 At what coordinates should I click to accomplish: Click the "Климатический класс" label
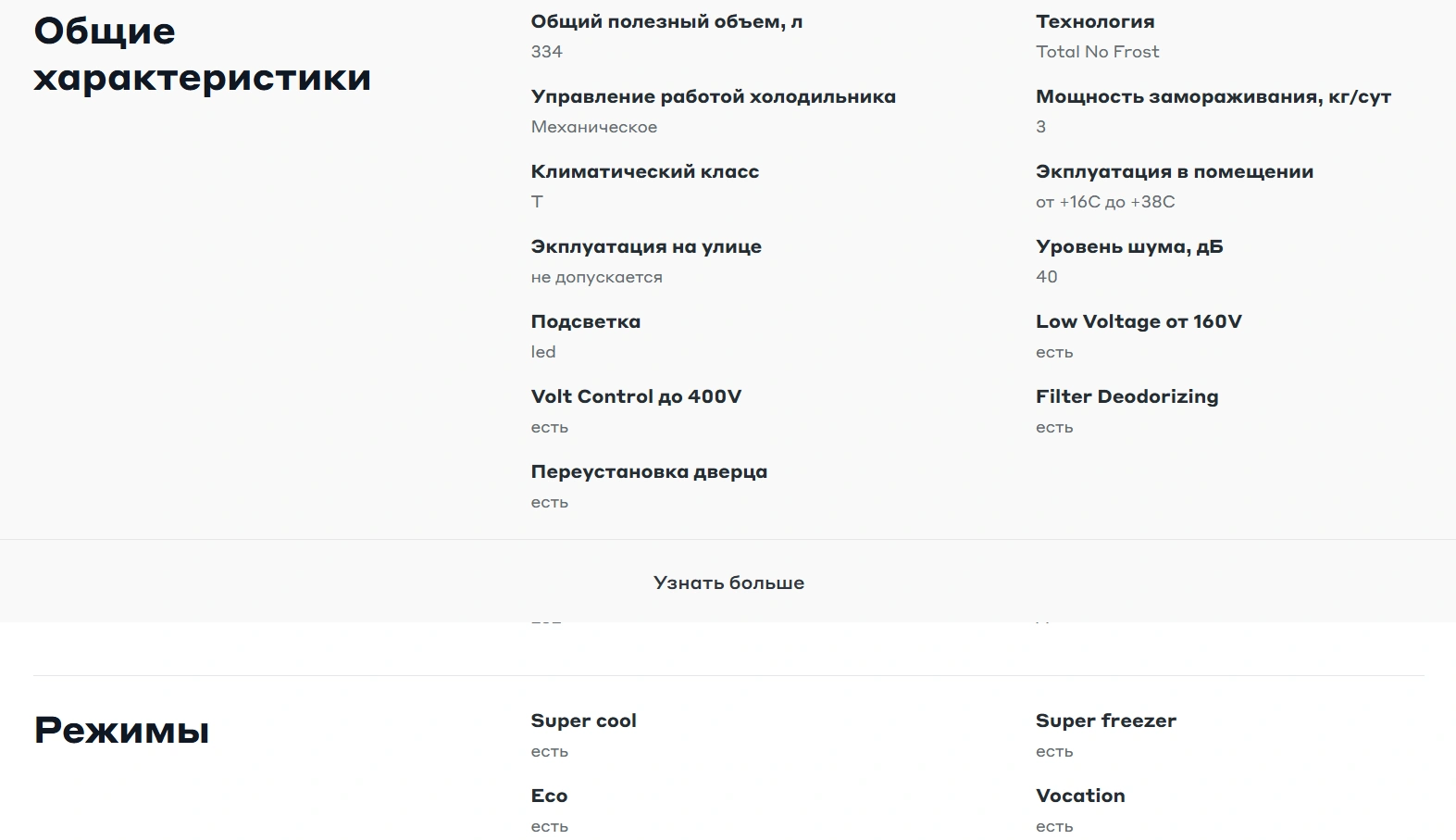644,171
